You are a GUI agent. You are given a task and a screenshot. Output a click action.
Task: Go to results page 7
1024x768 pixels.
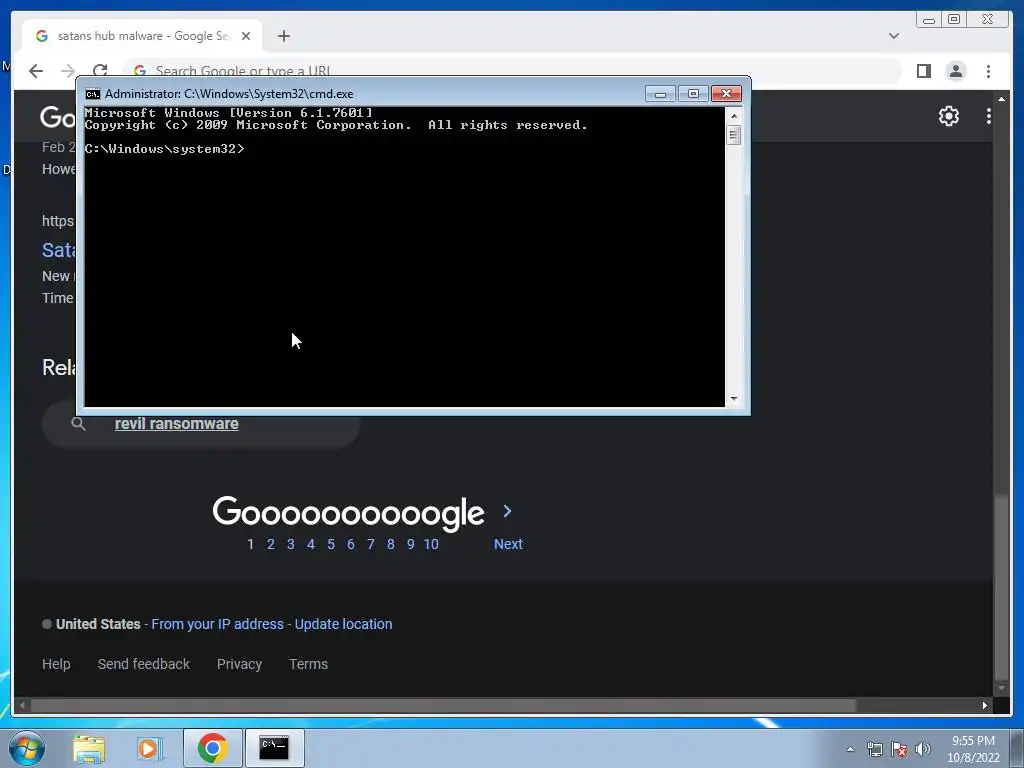[371, 544]
